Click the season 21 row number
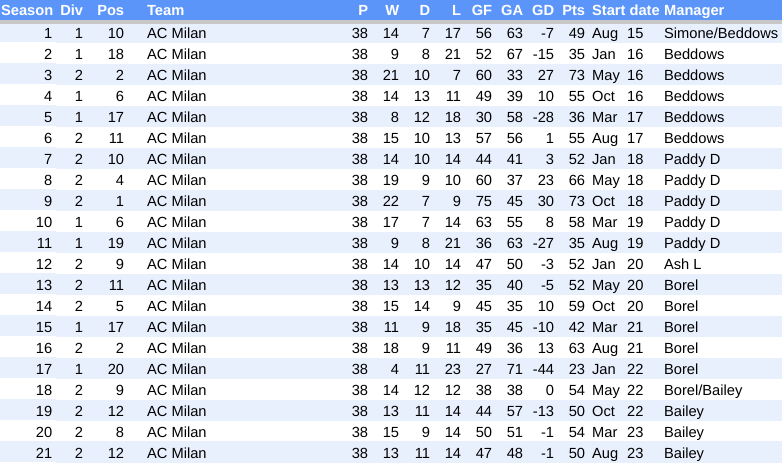782x465 pixels. pyautogui.click(x=43, y=453)
